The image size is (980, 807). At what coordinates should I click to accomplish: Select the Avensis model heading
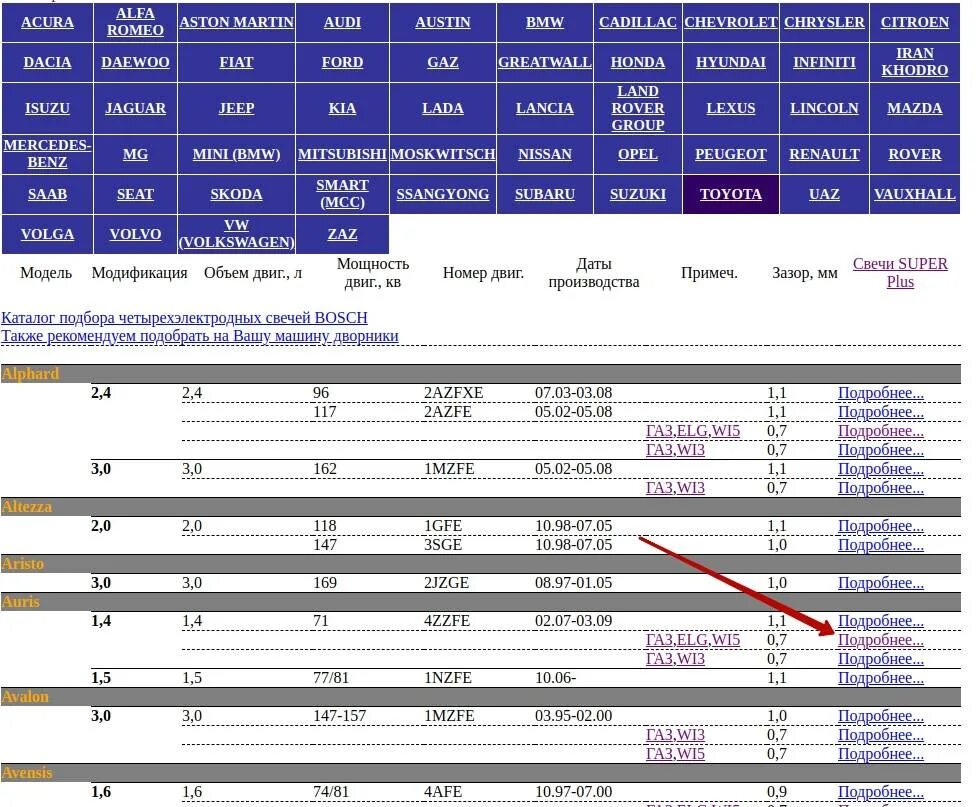pyautogui.click(x=27, y=773)
